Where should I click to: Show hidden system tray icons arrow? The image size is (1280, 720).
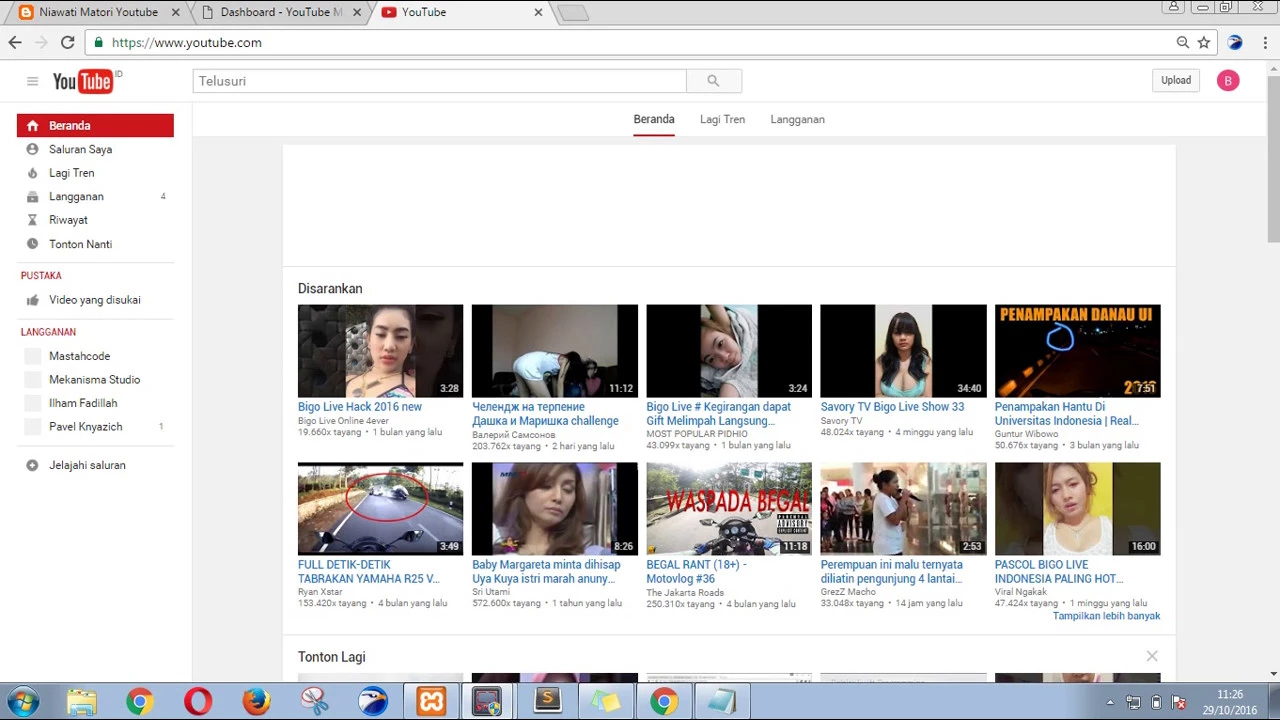point(1110,702)
